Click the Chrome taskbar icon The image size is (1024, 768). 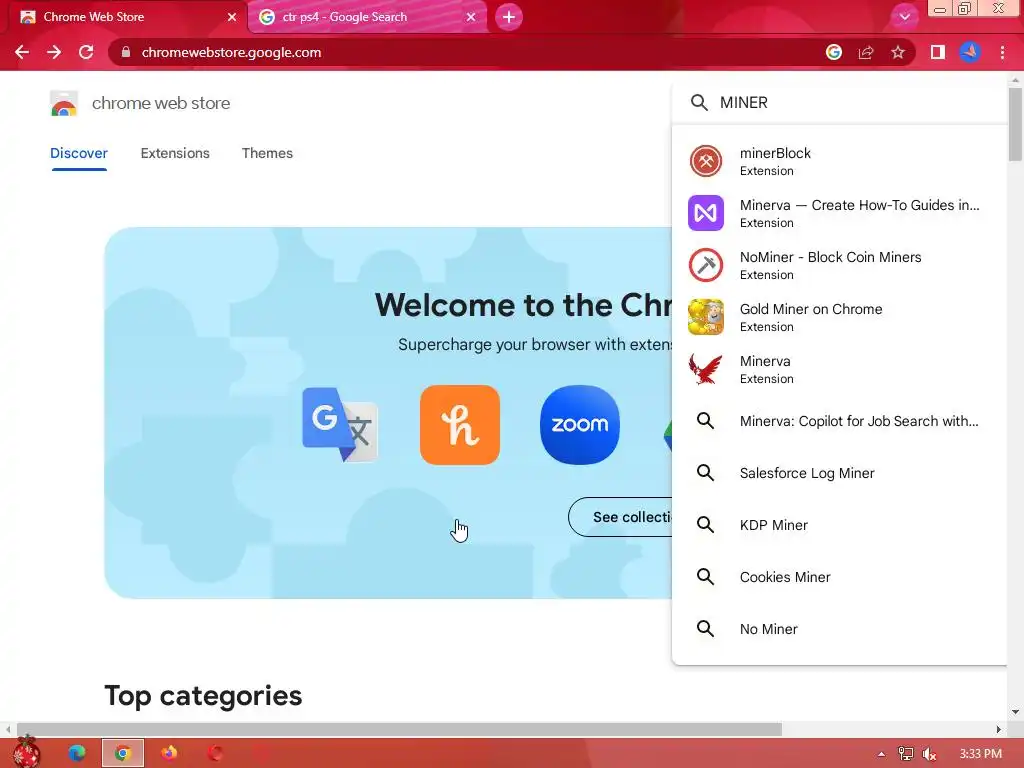point(122,753)
